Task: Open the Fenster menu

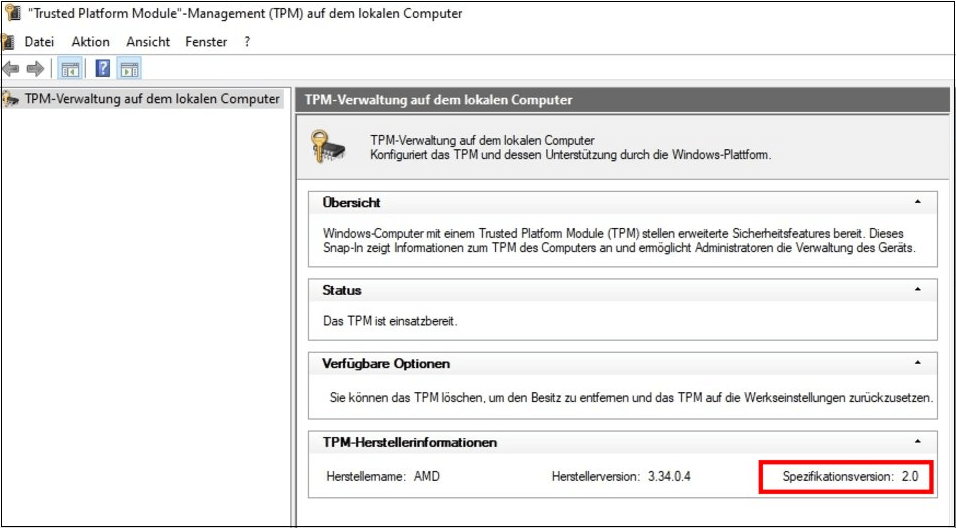Action: click(x=206, y=42)
